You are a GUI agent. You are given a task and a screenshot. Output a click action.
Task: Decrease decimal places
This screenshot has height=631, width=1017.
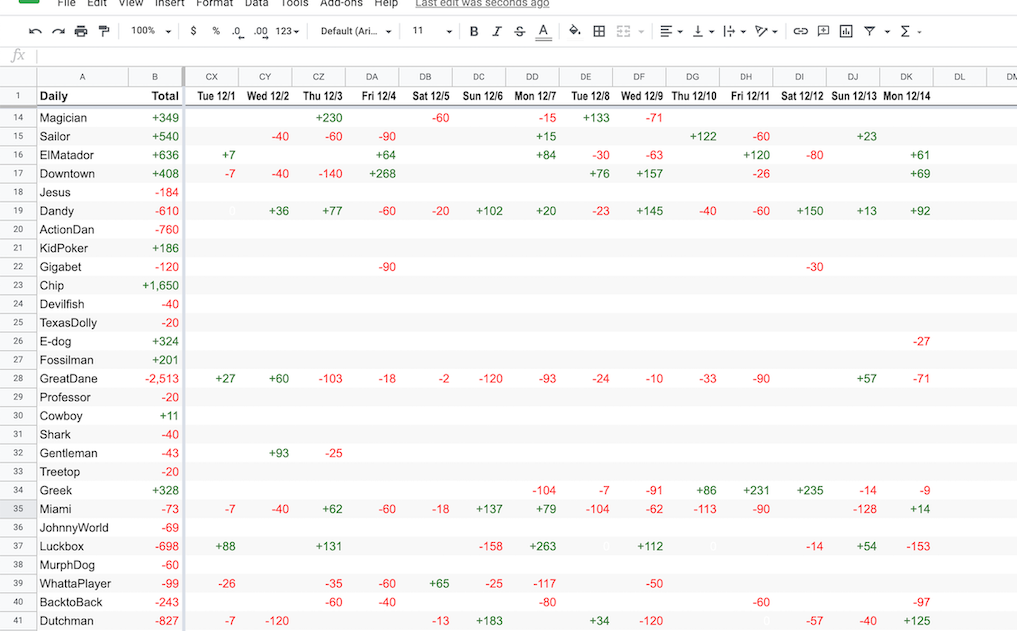point(236,31)
